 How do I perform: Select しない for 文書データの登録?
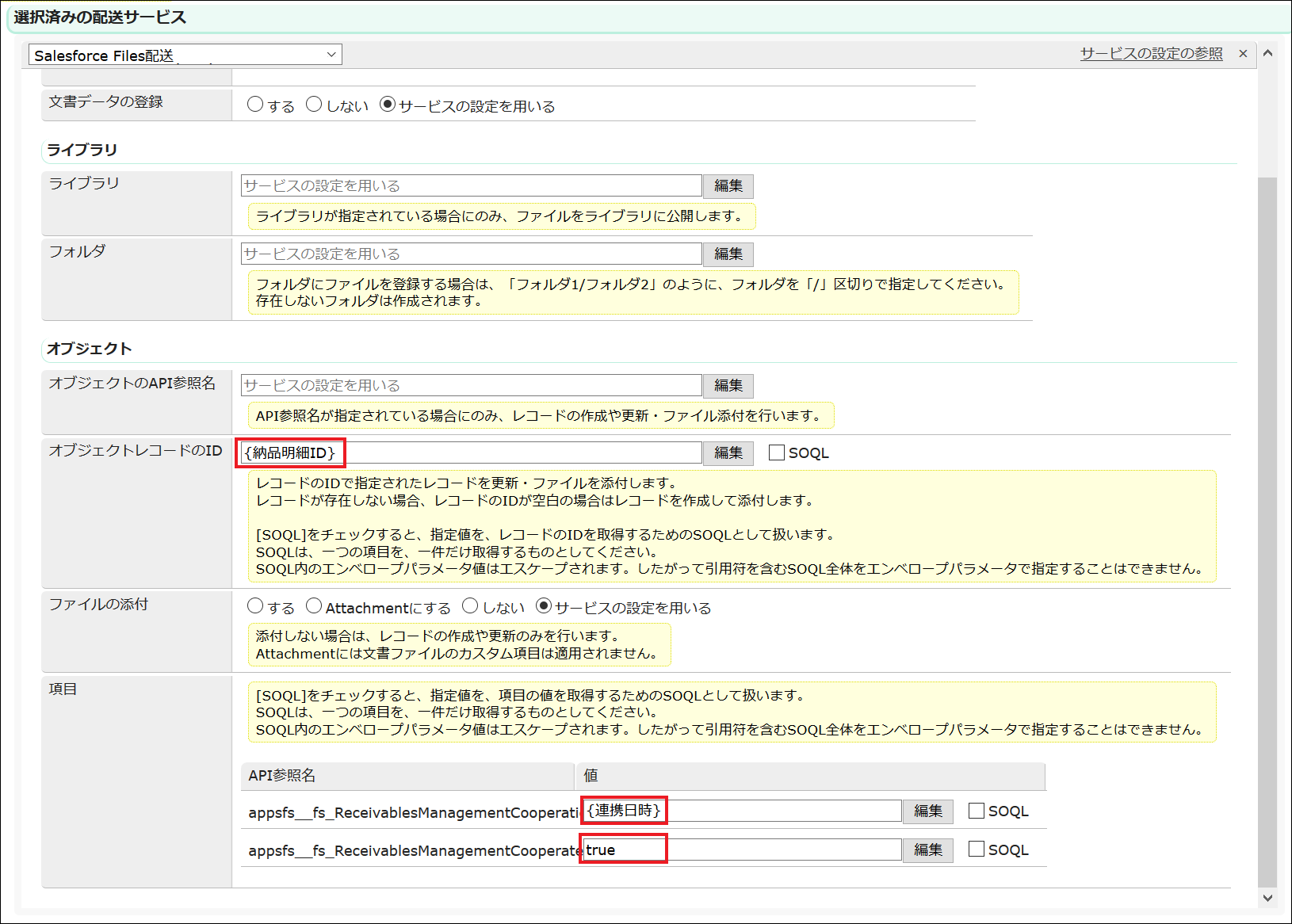click(315, 105)
